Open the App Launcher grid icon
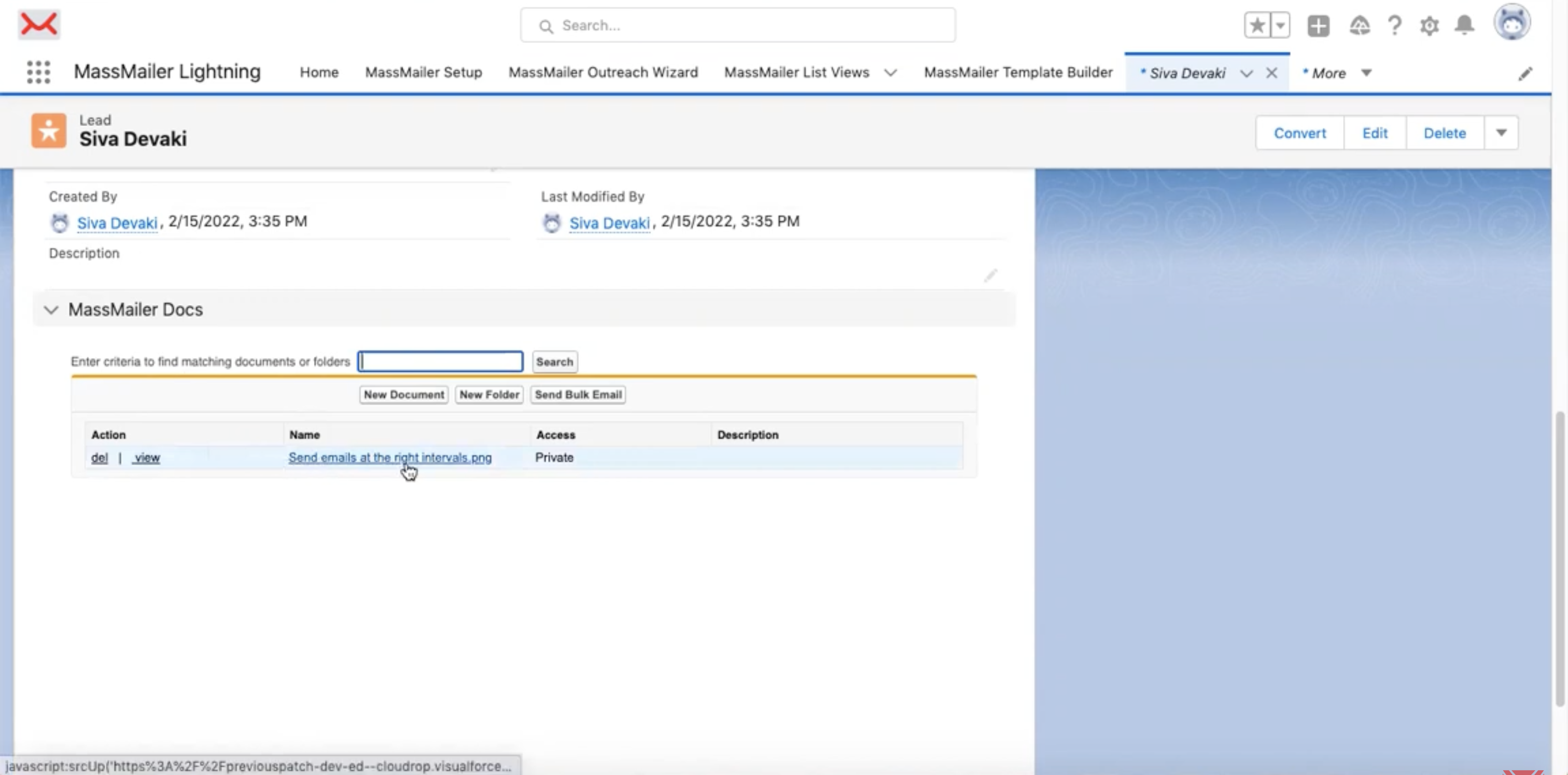 (x=38, y=73)
